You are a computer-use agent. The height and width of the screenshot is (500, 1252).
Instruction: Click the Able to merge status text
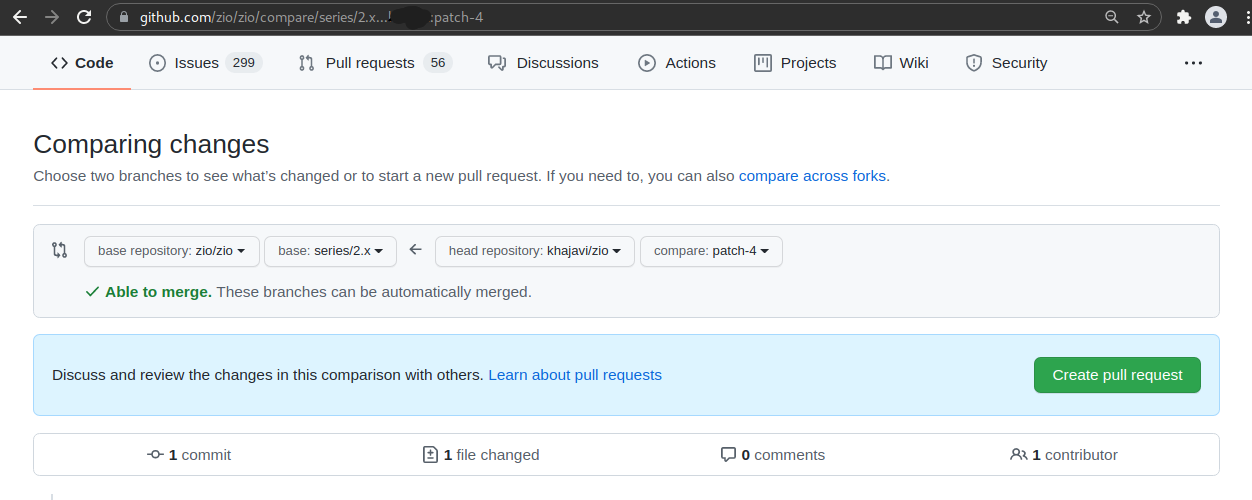click(x=158, y=292)
